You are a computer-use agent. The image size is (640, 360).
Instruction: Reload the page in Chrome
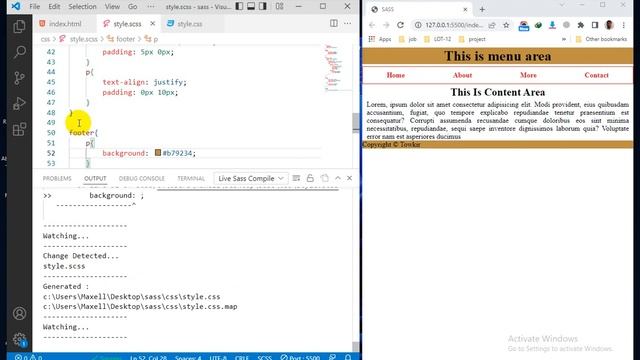click(x=400, y=25)
